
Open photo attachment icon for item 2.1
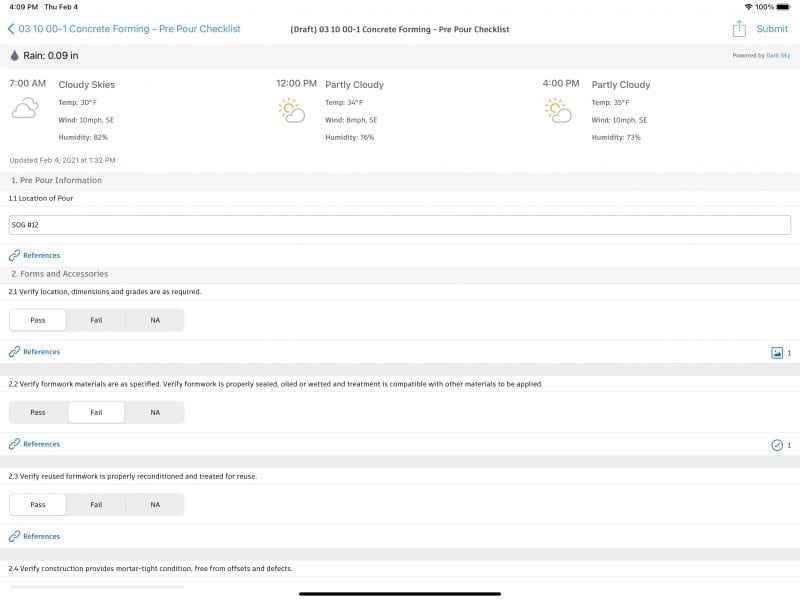777,353
